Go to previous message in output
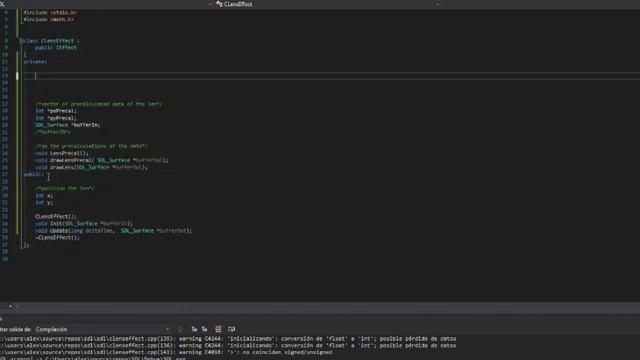640x360 pixels. [194, 329]
